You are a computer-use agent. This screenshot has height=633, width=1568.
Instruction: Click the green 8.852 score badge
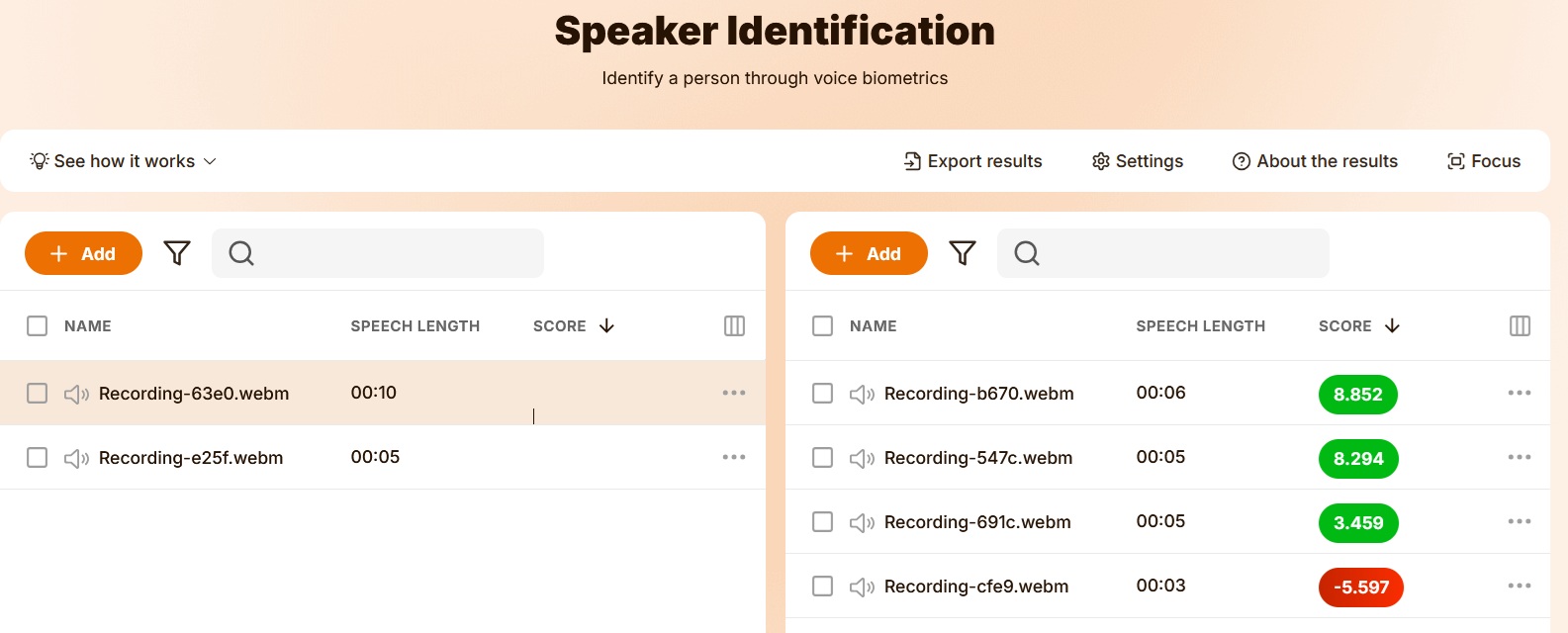point(1357,395)
